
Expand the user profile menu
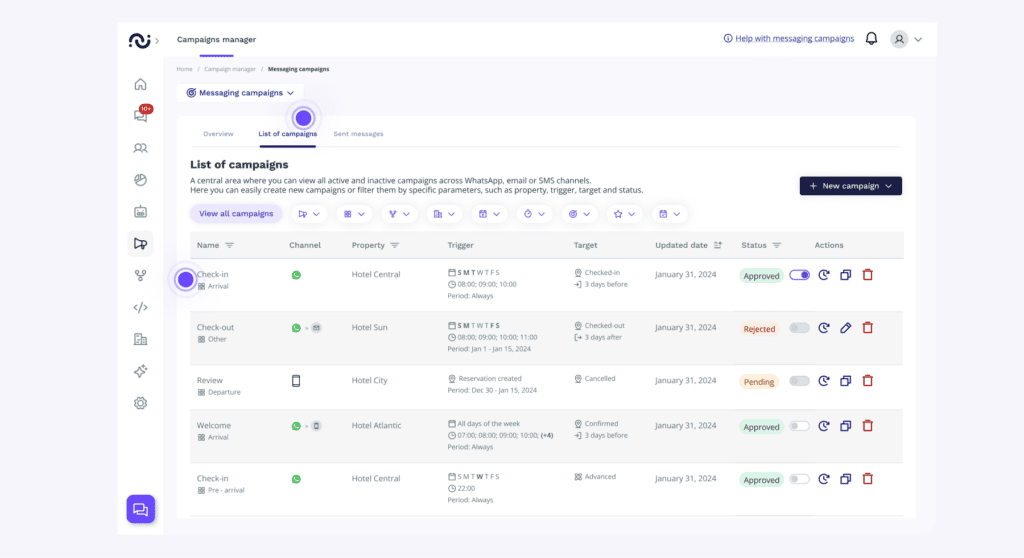(906, 39)
